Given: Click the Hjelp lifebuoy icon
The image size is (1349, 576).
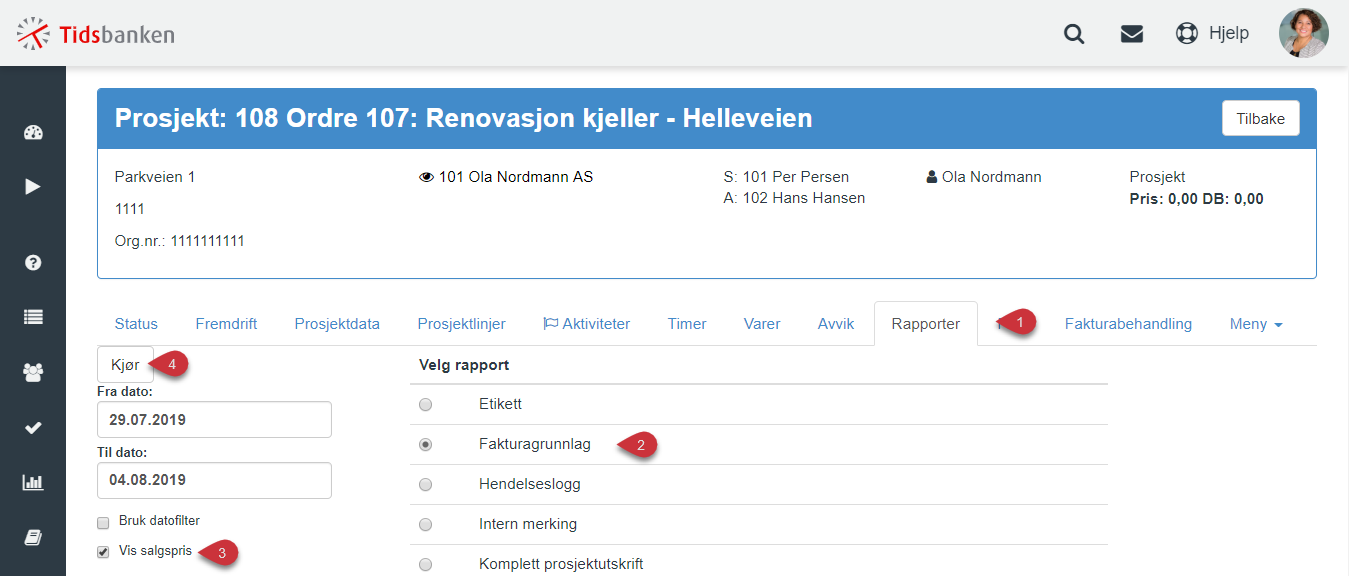Looking at the screenshot, I should tap(1186, 34).
